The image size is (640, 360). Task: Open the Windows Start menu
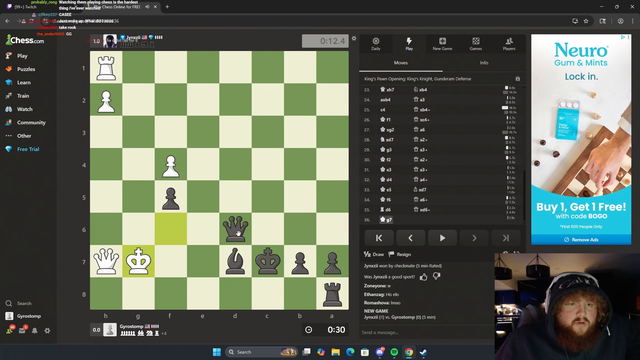217,352
